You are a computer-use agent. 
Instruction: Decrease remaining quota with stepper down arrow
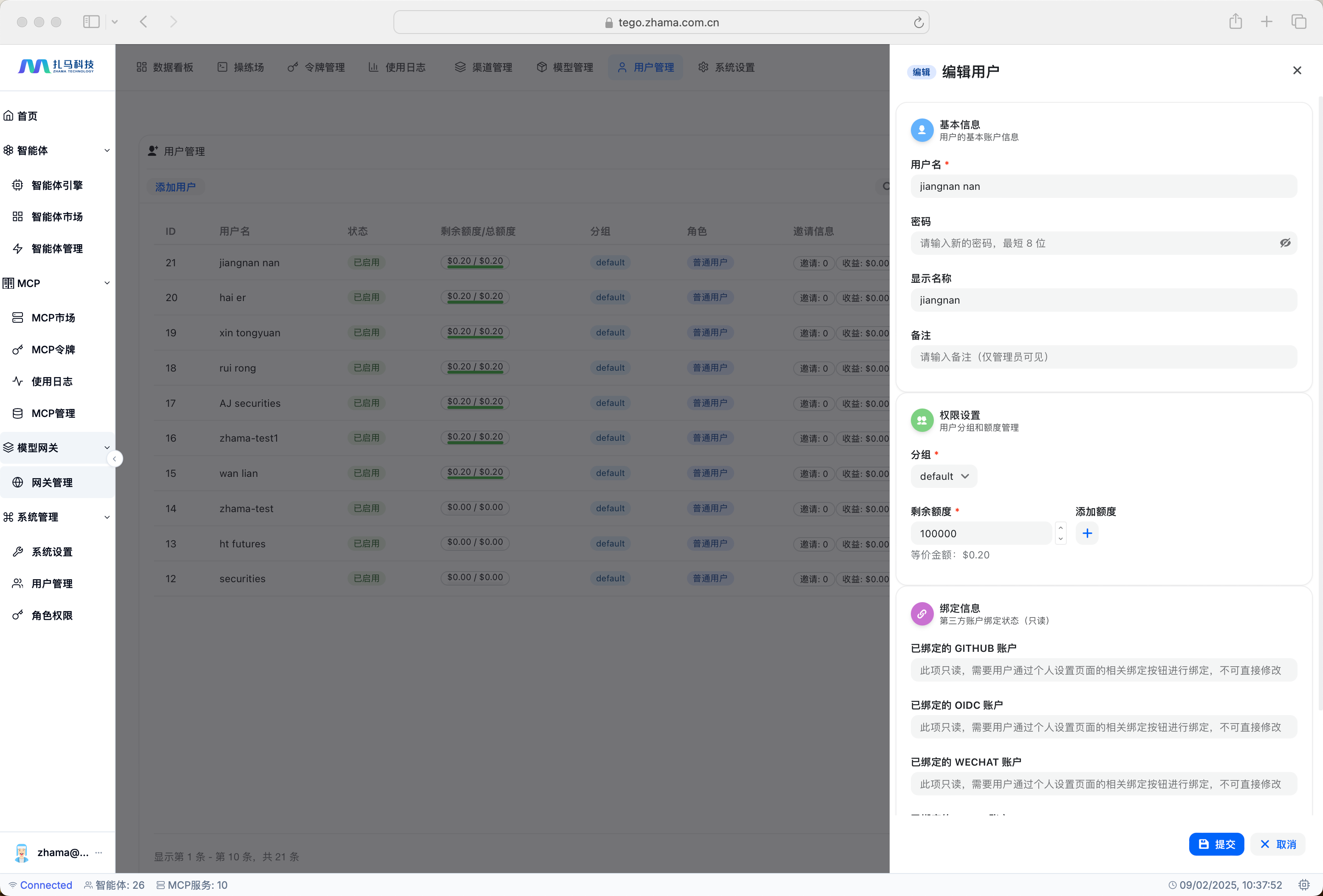1060,539
